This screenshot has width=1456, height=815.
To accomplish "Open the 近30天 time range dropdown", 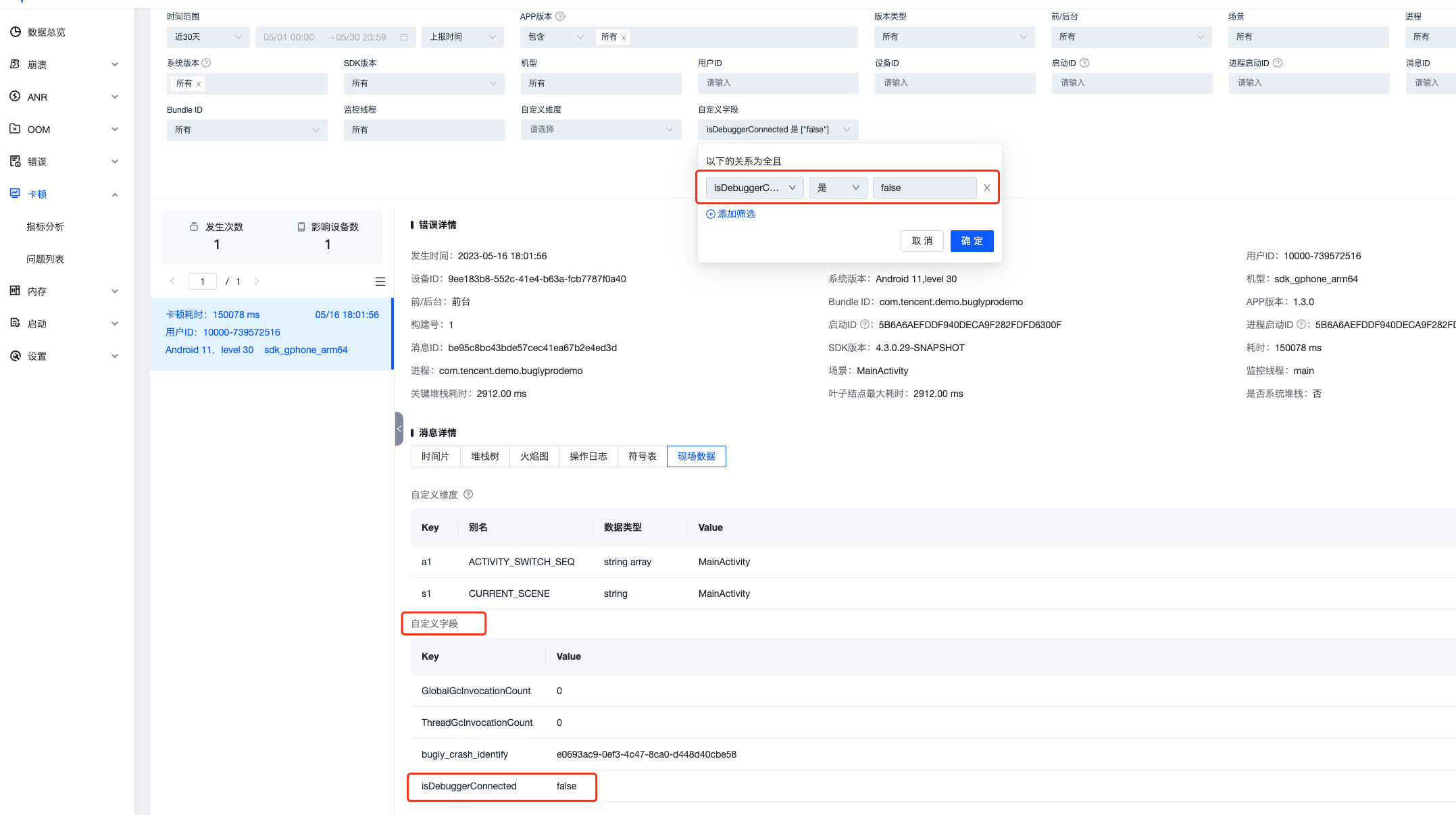I will [x=207, y=37].
